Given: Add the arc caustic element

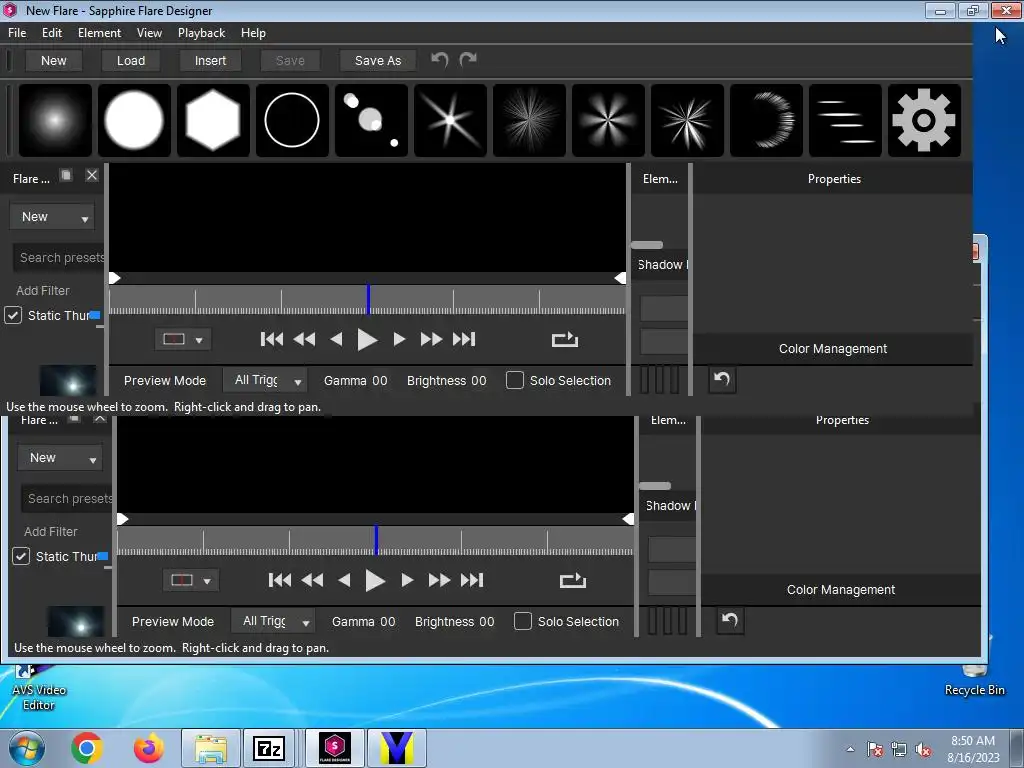Looking at the screenshot, I should (766, 120).
